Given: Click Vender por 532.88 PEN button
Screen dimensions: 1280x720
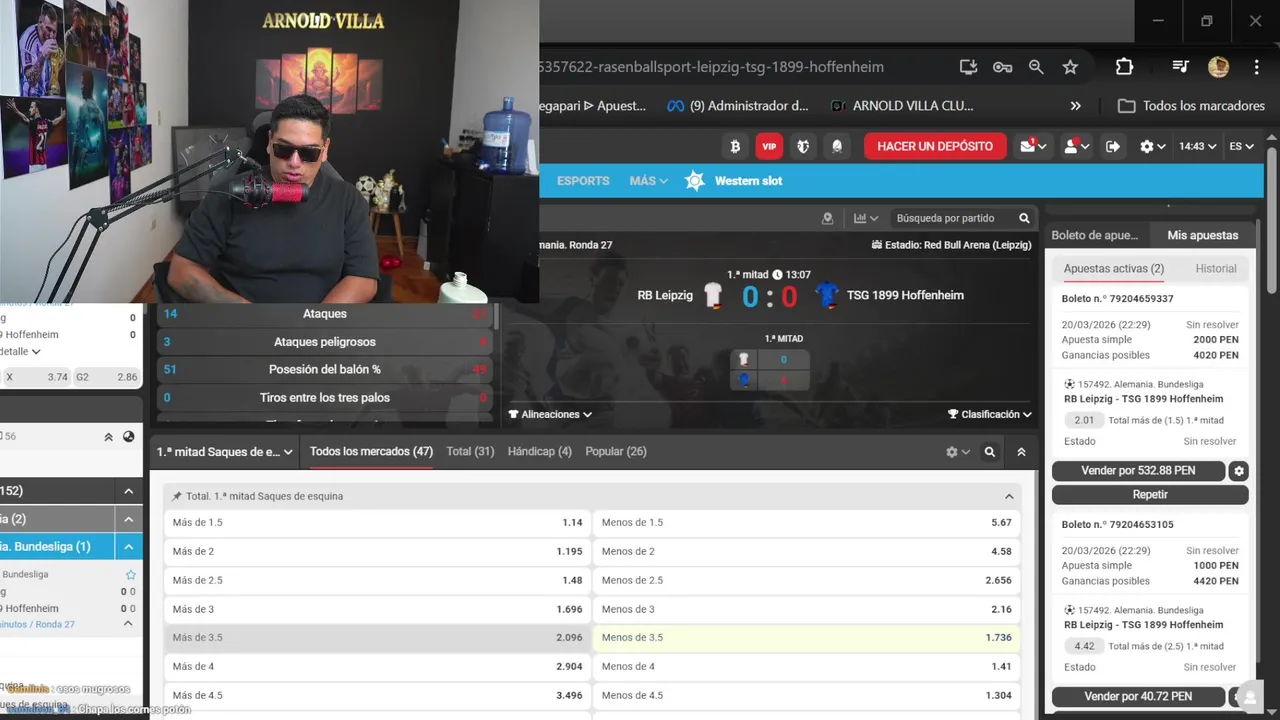Looking at the screenshot, I should click(x=1138, y=471).
